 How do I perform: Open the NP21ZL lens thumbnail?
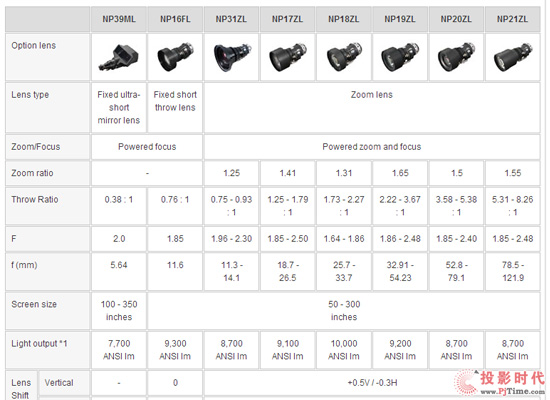[512, 58]
